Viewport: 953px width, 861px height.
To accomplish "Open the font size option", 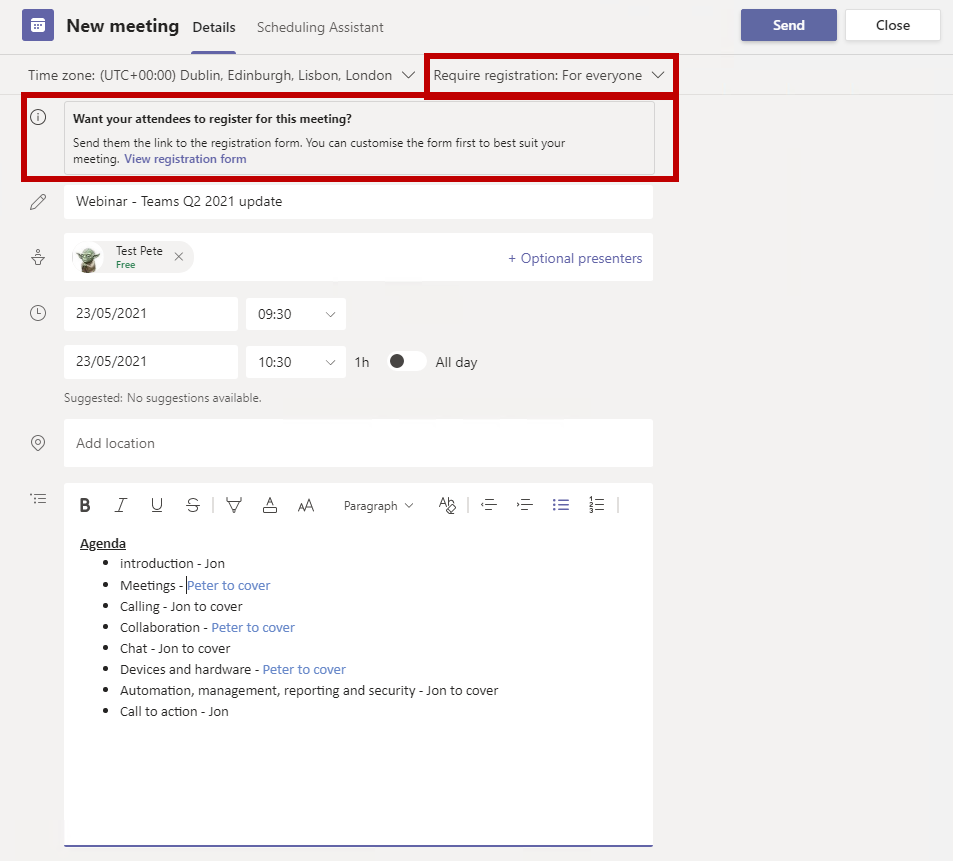I will 306,506.
